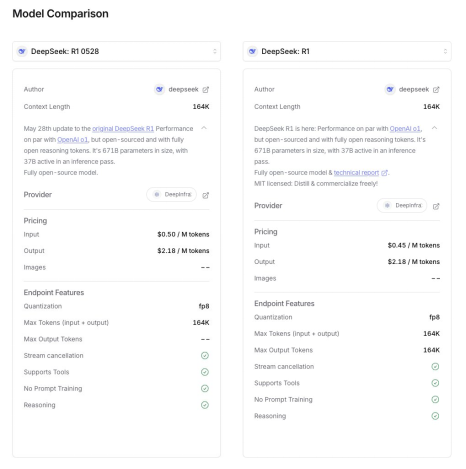The width and height of the screenshot is (466, 469).
Task: Click OpenAI o1 link in right description
Action: point(405,129)
